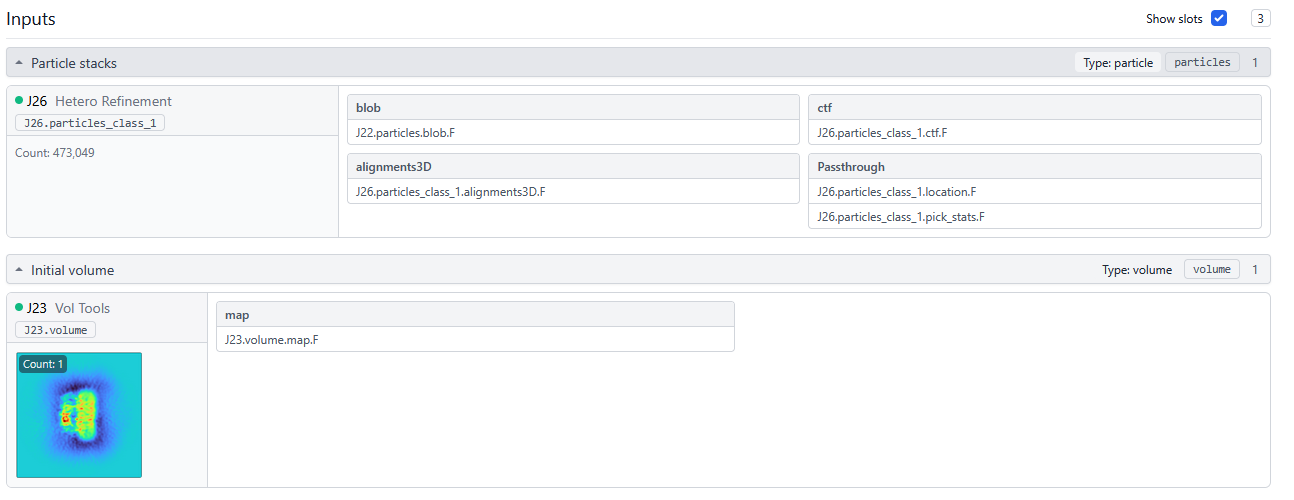Collapse the Particle stacks section
Viewport: 1294px width, 500px height.
click(20, 63)
